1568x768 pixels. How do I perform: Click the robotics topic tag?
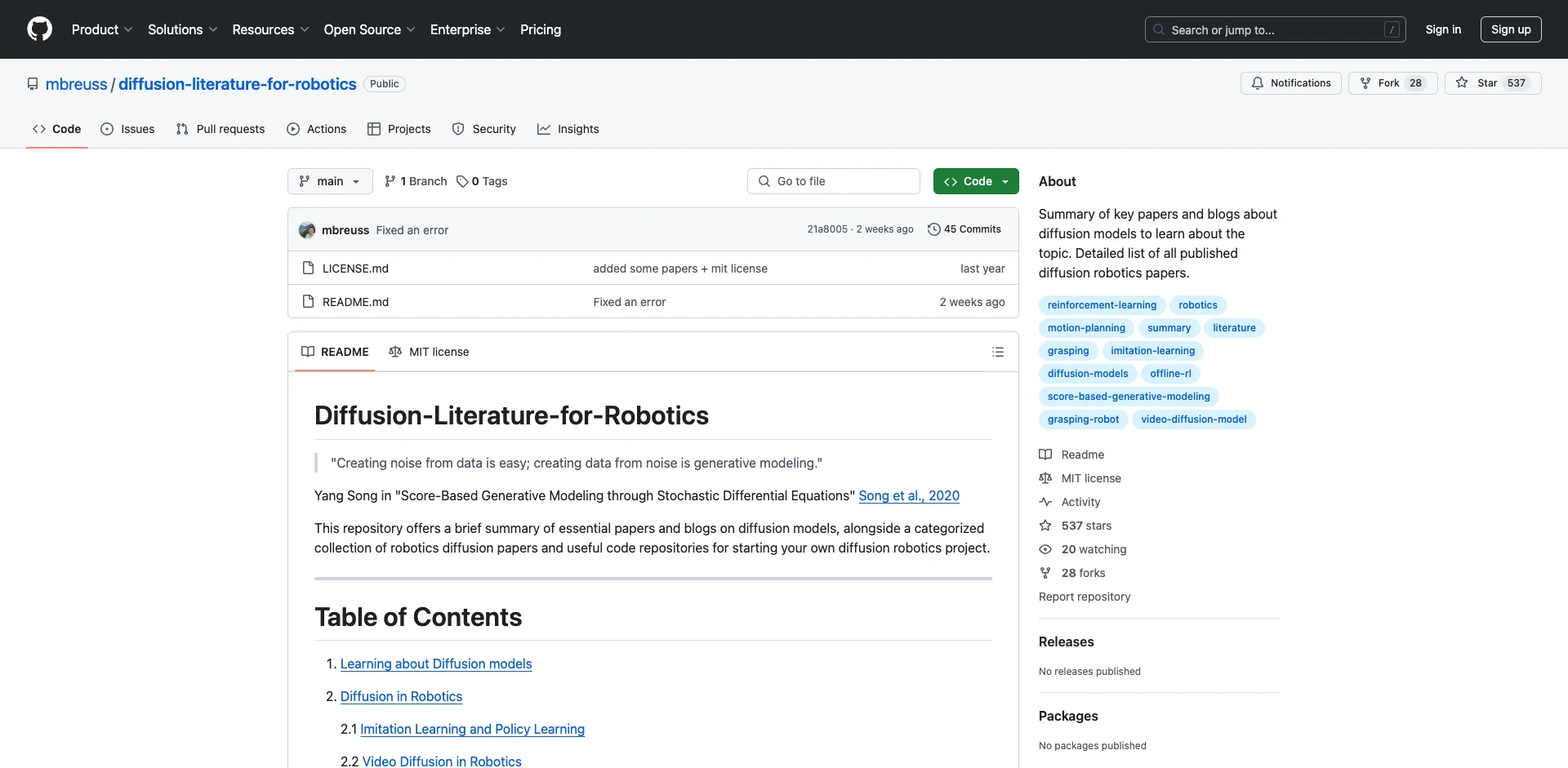click(1197, 305)
